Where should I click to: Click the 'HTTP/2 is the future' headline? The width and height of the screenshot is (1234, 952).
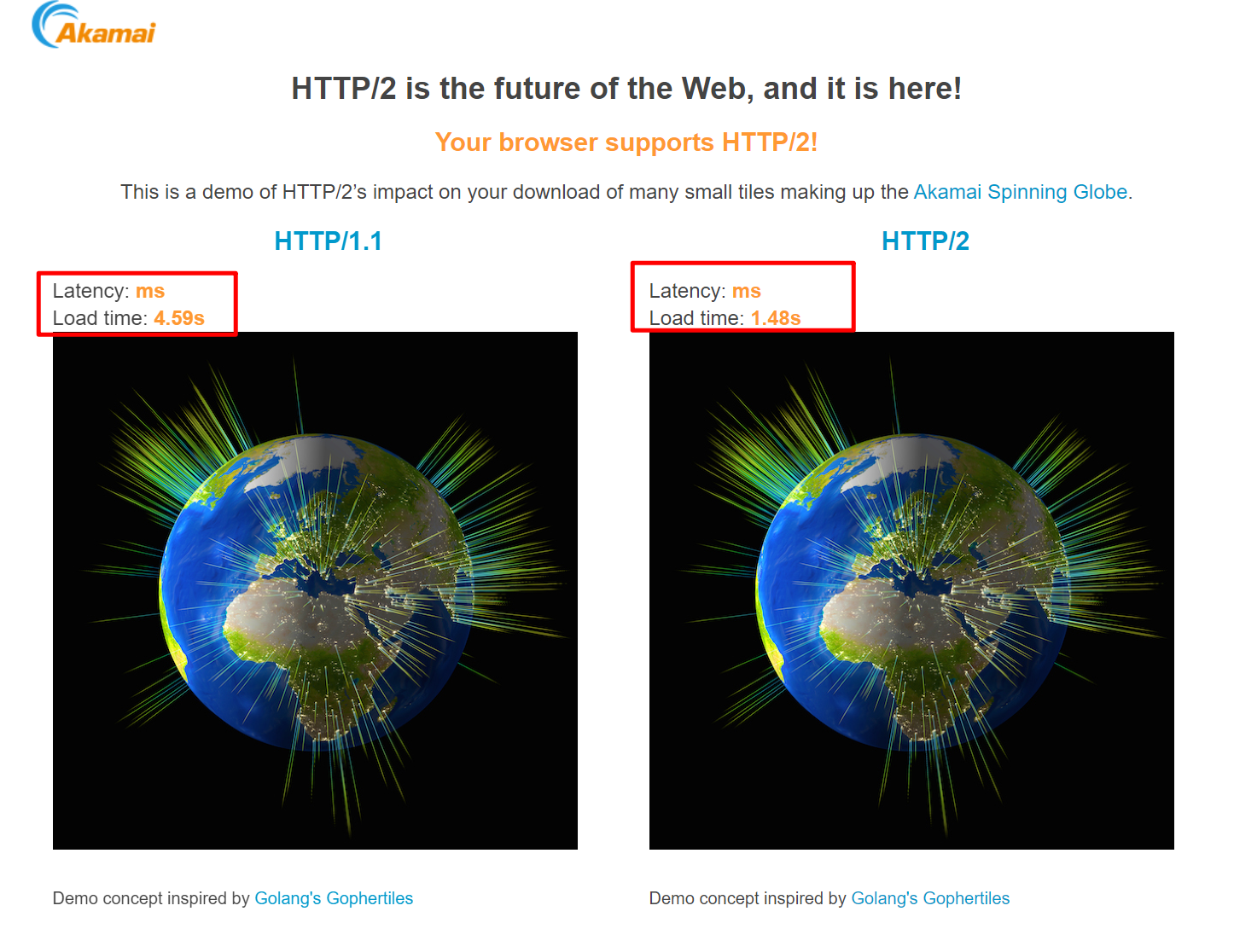click(626, 89)
